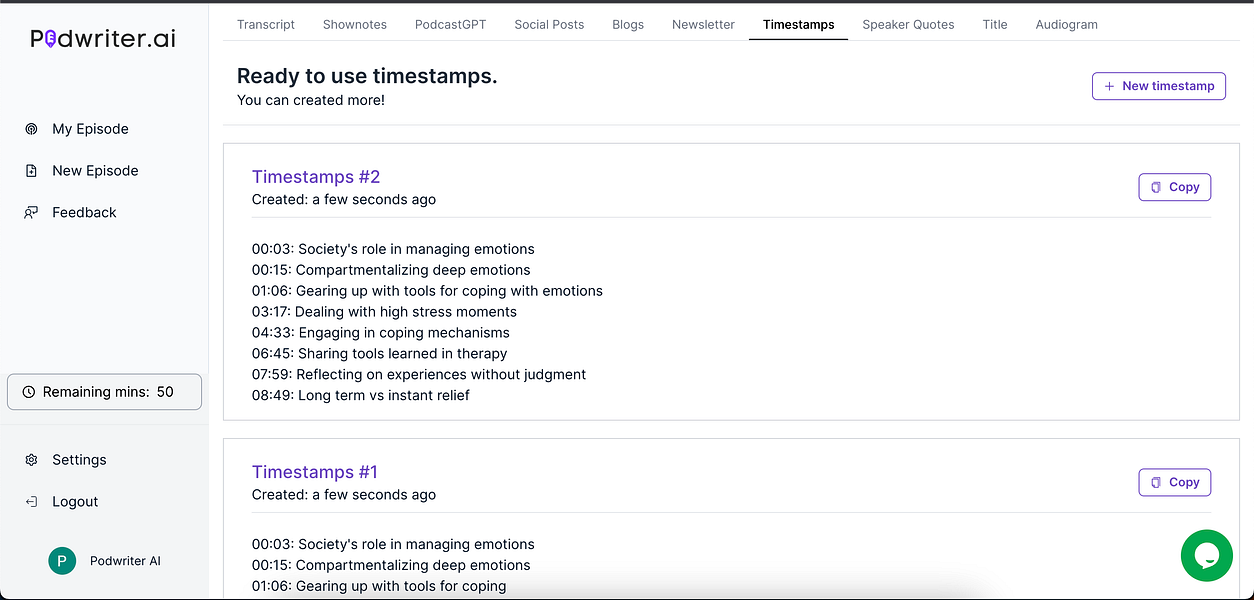The width and height of the screenshot is (1254, 600).
Task: Open the chat support bubble
Action: point(1207,556)
